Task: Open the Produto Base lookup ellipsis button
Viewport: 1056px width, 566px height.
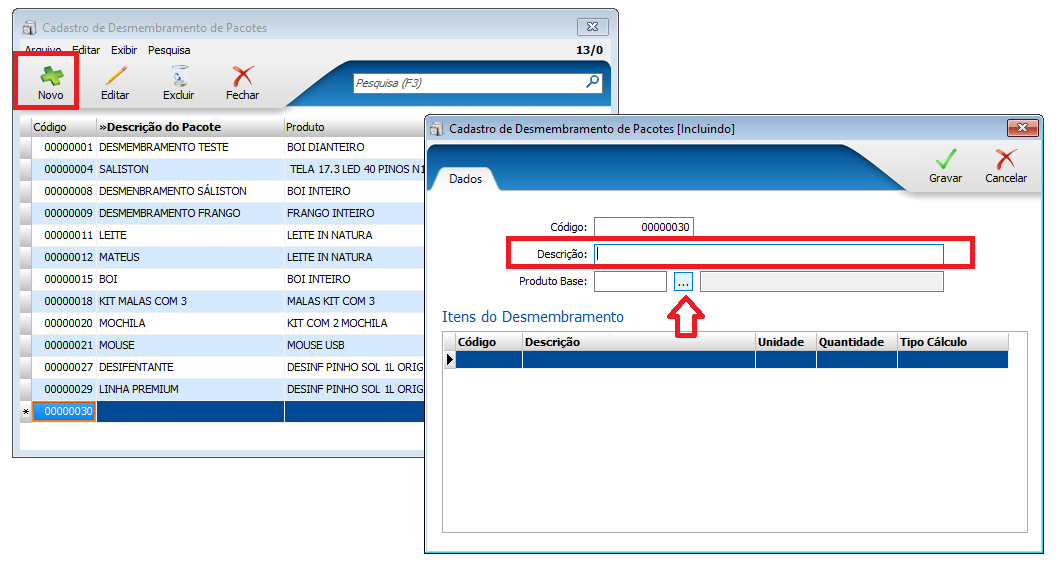Action: 684,282
